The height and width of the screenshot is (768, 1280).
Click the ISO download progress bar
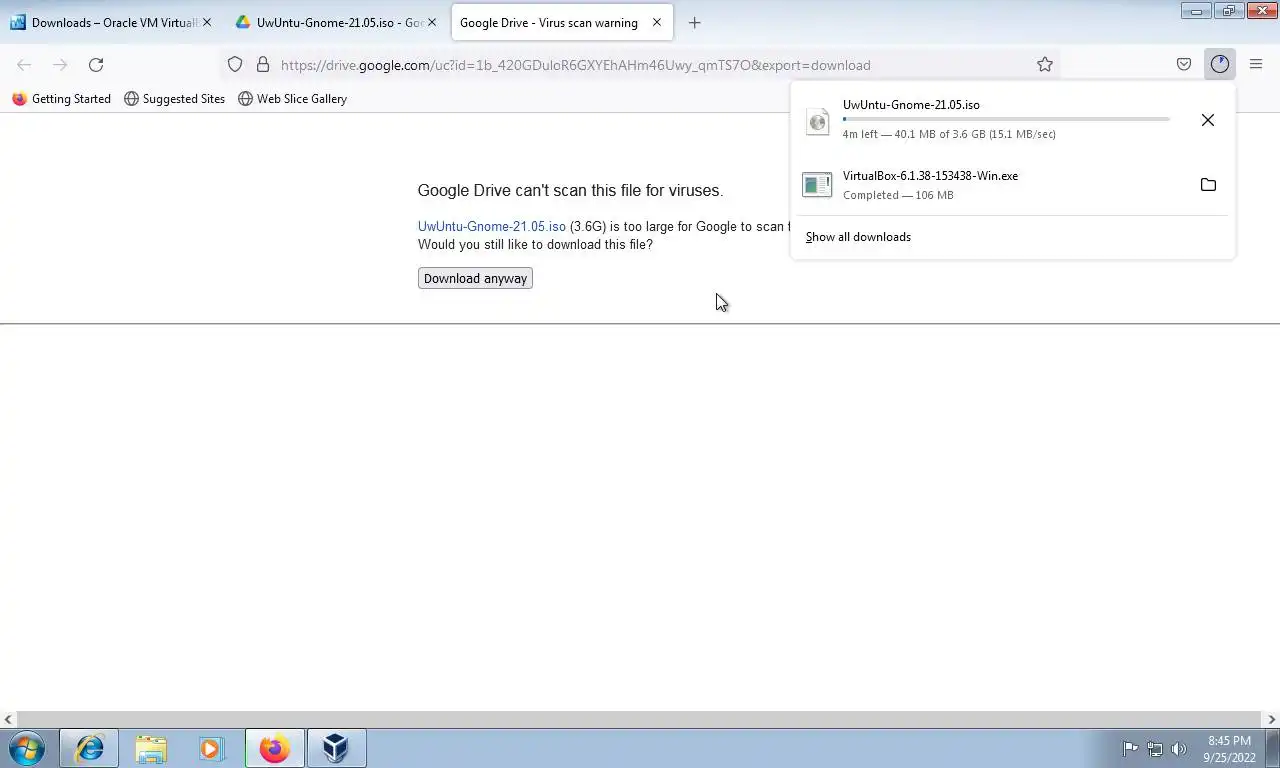pos(1006,119)
